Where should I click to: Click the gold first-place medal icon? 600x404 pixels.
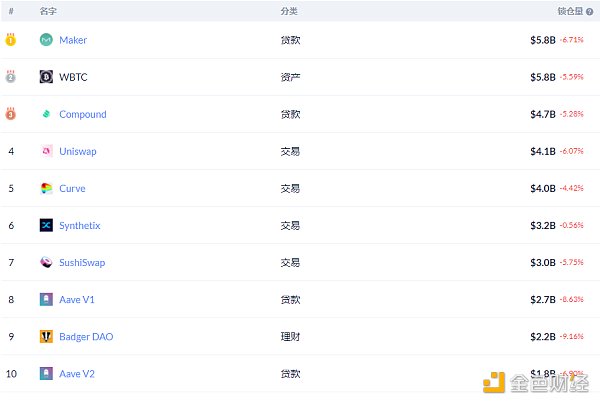pyautogui.click(x=11, y=40)
